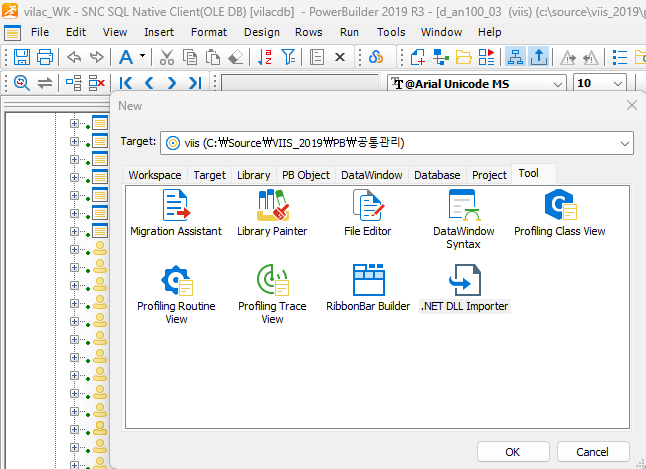Click the Copy toolbar icon
Image resolution: width=646 pixels, height=469 pixels.
(x=190, y=57)
